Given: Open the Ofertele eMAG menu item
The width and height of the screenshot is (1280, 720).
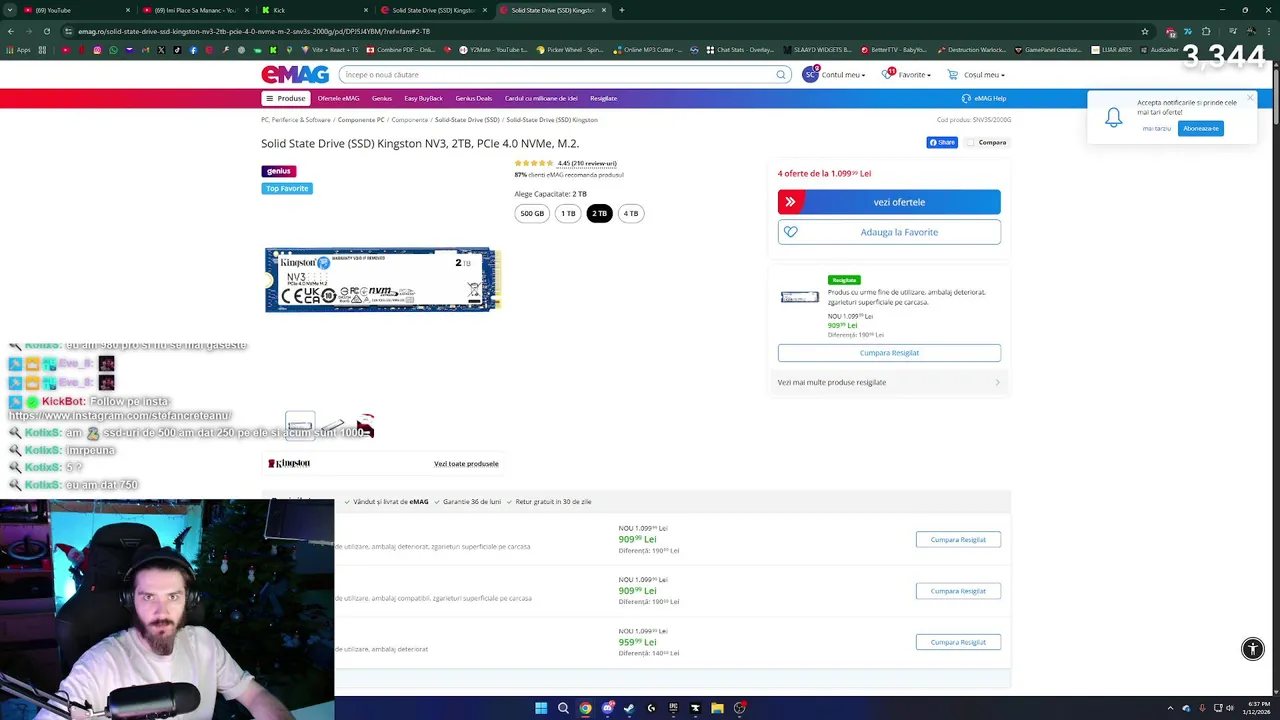Looking at the screenshot, I should (338, 99).
